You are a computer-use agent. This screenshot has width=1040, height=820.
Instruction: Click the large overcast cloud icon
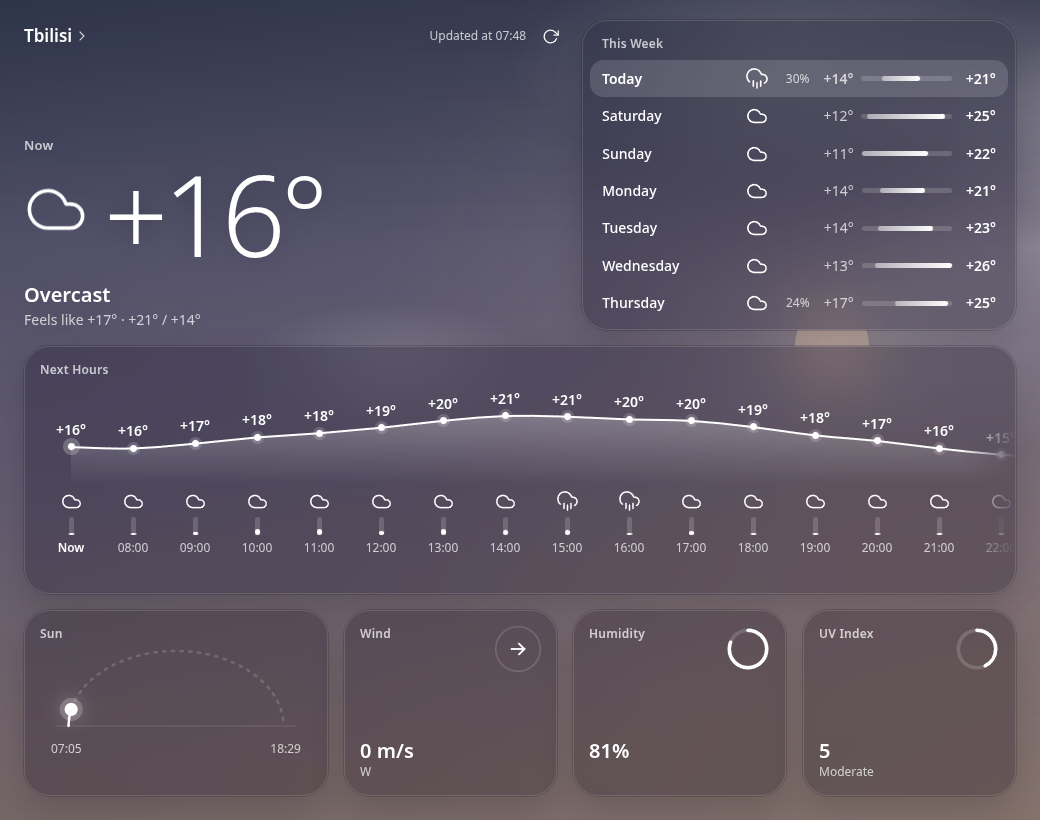point(56,210)
